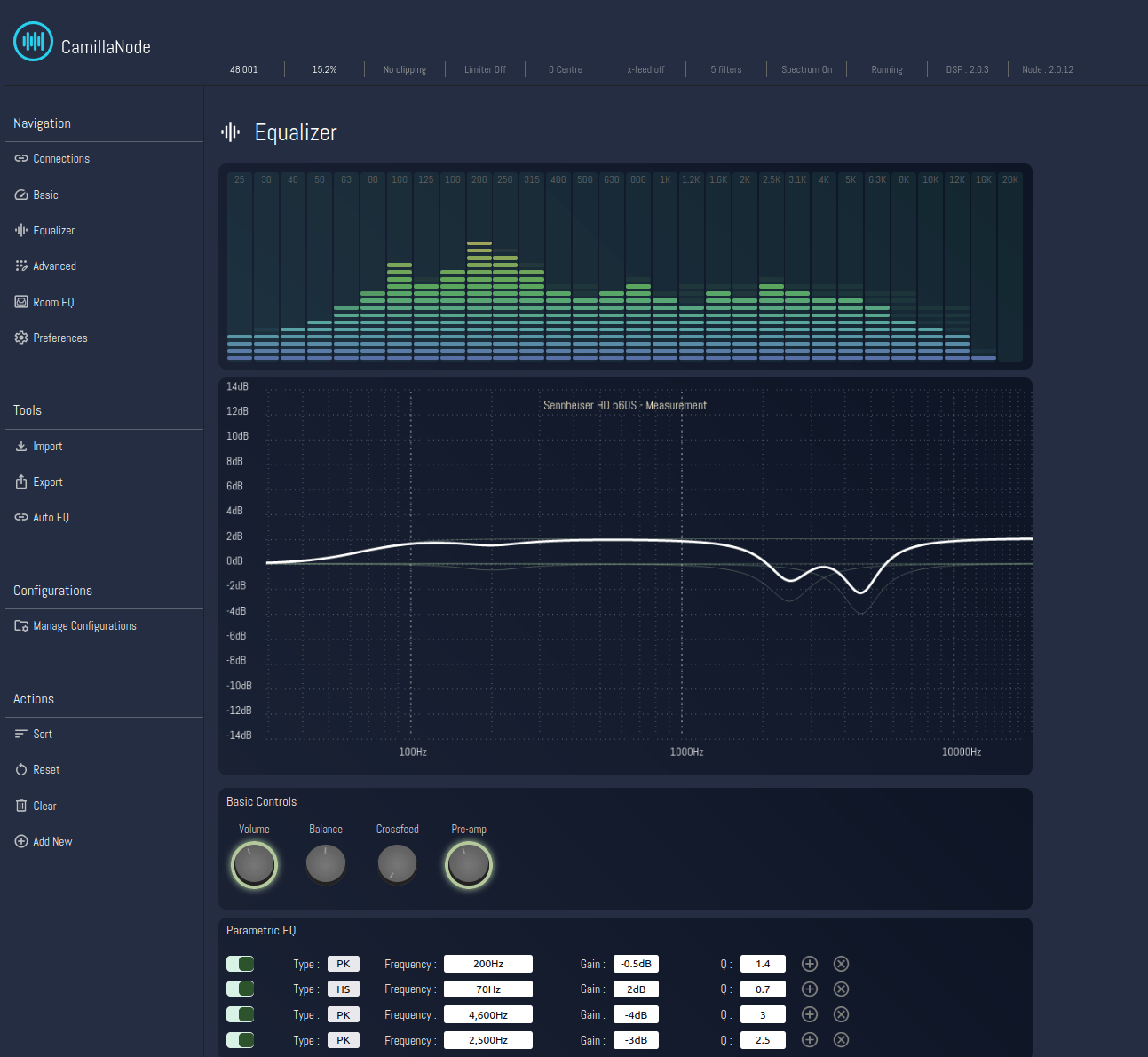
Task: Click Sort under Actions
Action: [x=43, y=734]
